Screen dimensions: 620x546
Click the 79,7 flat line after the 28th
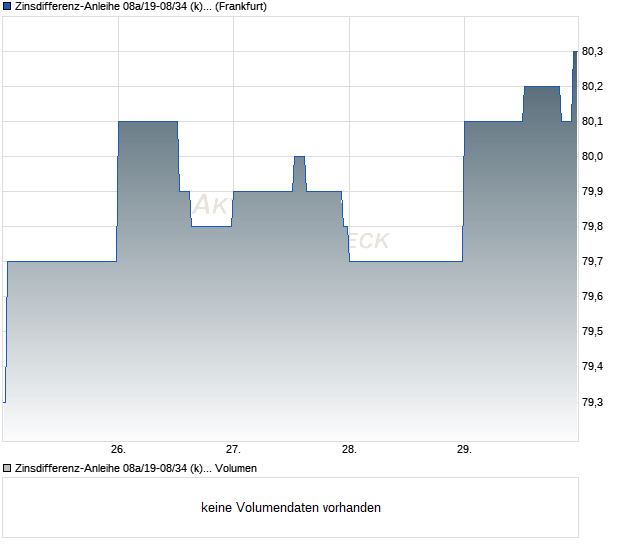point(406,261)
